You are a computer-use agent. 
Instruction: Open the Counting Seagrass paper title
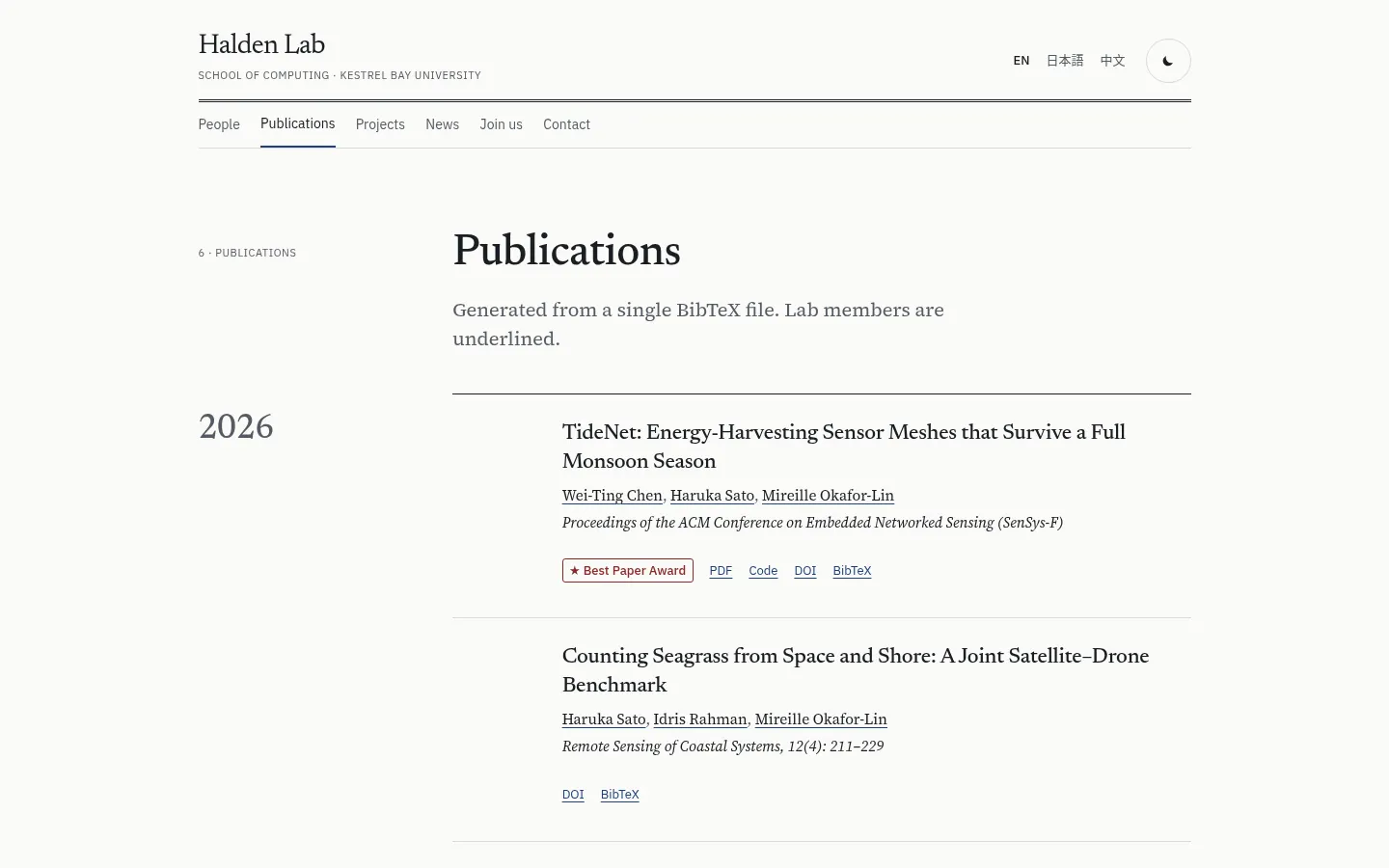click(856, 670)
